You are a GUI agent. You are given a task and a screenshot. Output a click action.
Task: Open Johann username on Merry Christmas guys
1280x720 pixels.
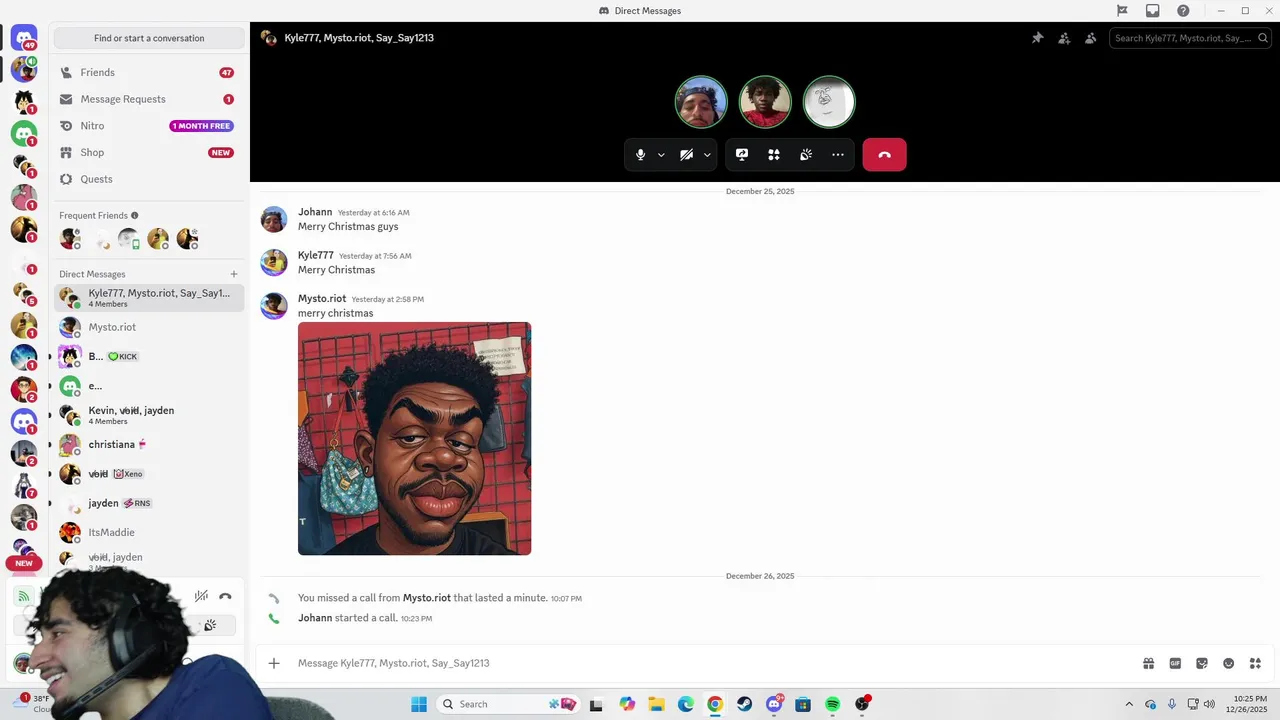(x=315, y=212)
